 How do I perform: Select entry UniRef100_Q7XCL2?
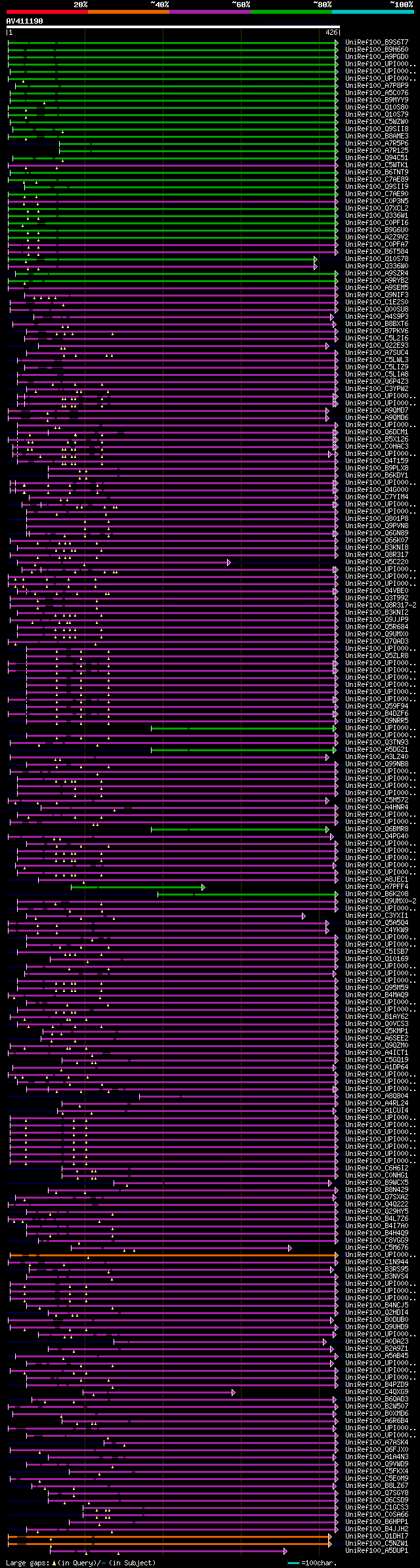[x=377, y=208]
